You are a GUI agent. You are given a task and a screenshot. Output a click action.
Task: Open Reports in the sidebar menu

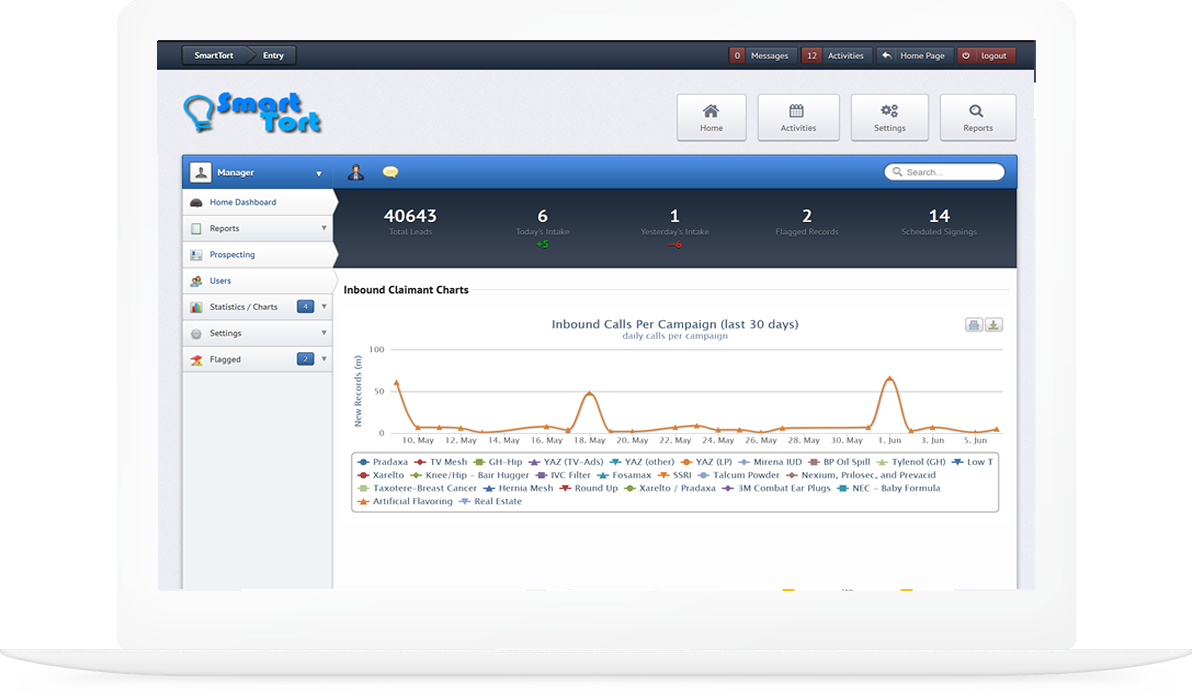258,228
